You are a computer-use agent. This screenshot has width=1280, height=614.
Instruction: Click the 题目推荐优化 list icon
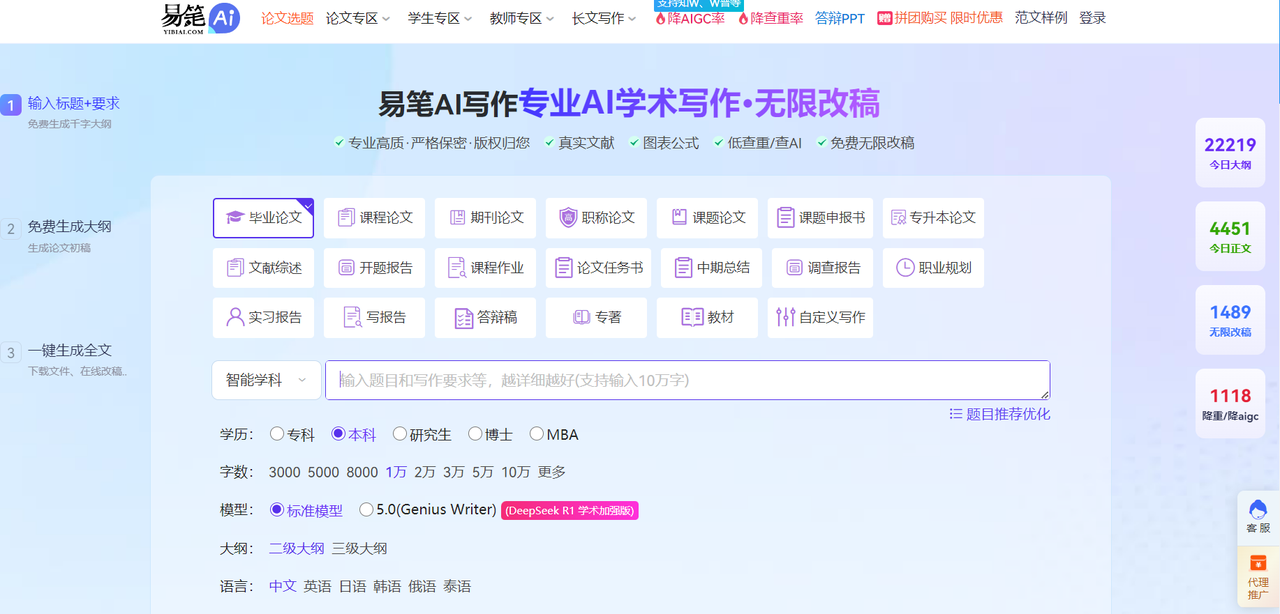click(956, 414)
